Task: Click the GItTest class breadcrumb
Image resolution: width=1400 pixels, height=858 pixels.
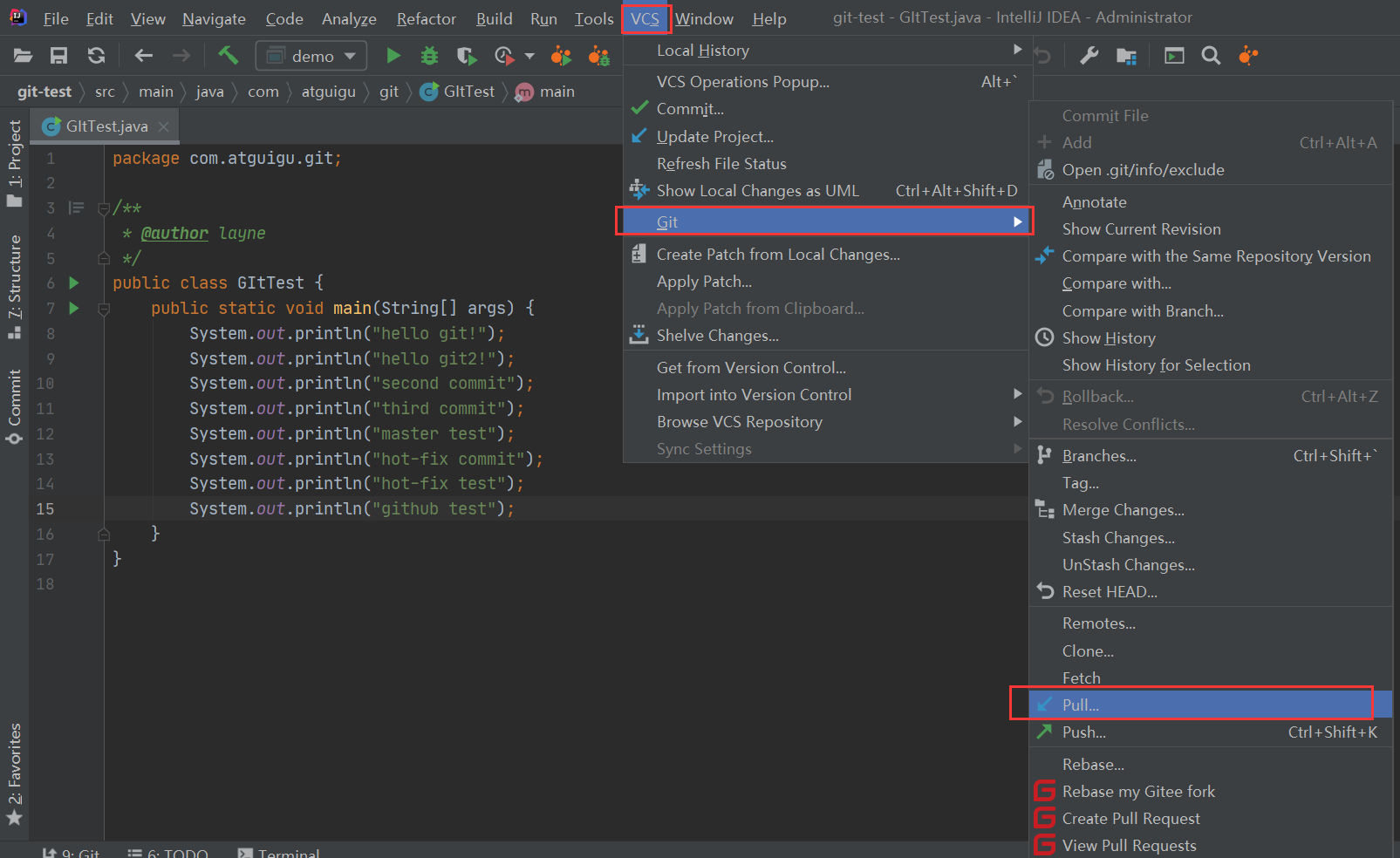Action: pos(458,92)
